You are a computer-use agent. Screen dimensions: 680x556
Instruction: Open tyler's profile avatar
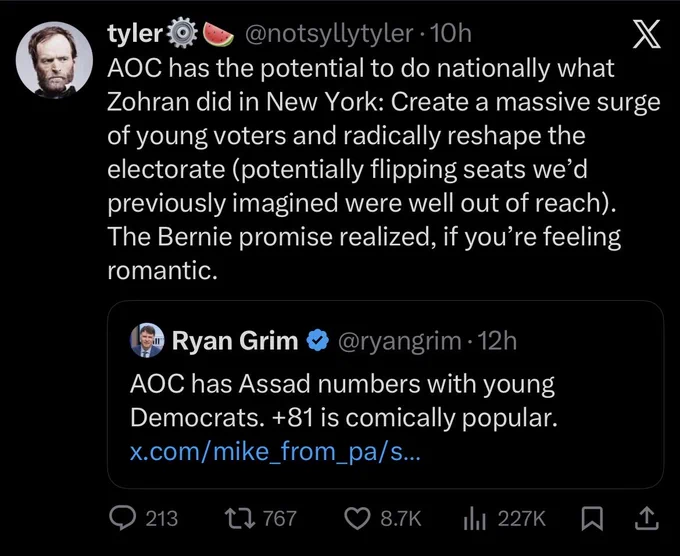[x=55, y=60]
